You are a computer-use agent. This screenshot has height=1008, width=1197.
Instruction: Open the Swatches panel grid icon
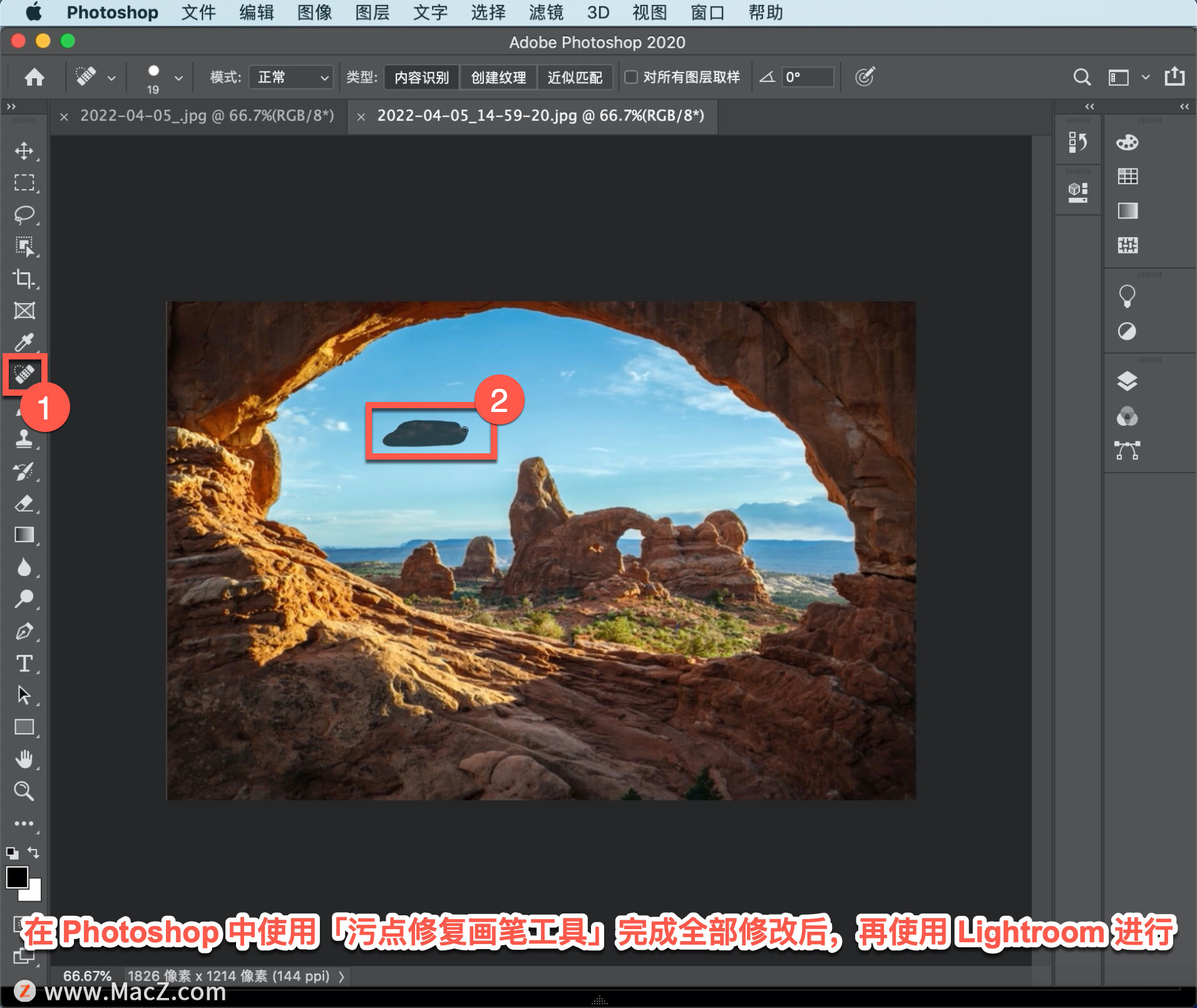[x=1128, y=177]
